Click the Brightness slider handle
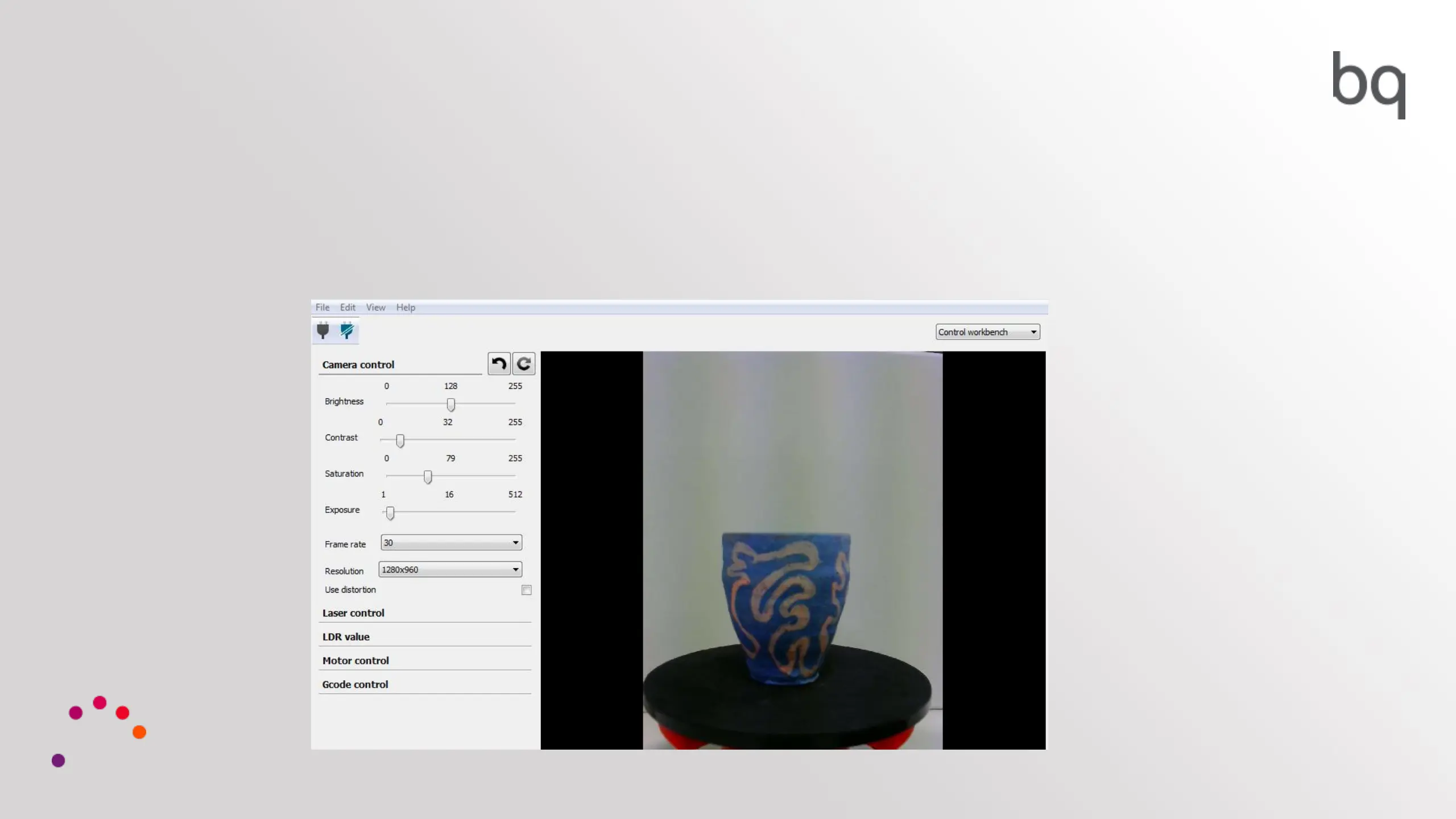The image size is (1456, 819). click(x=451, y=404)
